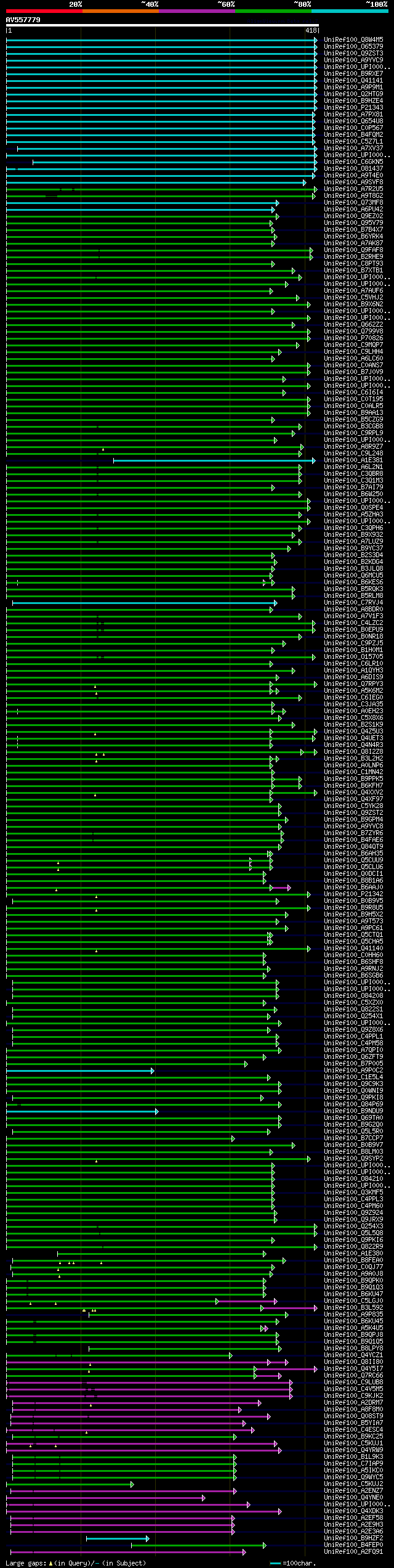Image resolution: width=394 pixels, height=1568 pixels.
Task: Click the label UniRef100_A6PU42
Action: (x=353, y=209)
